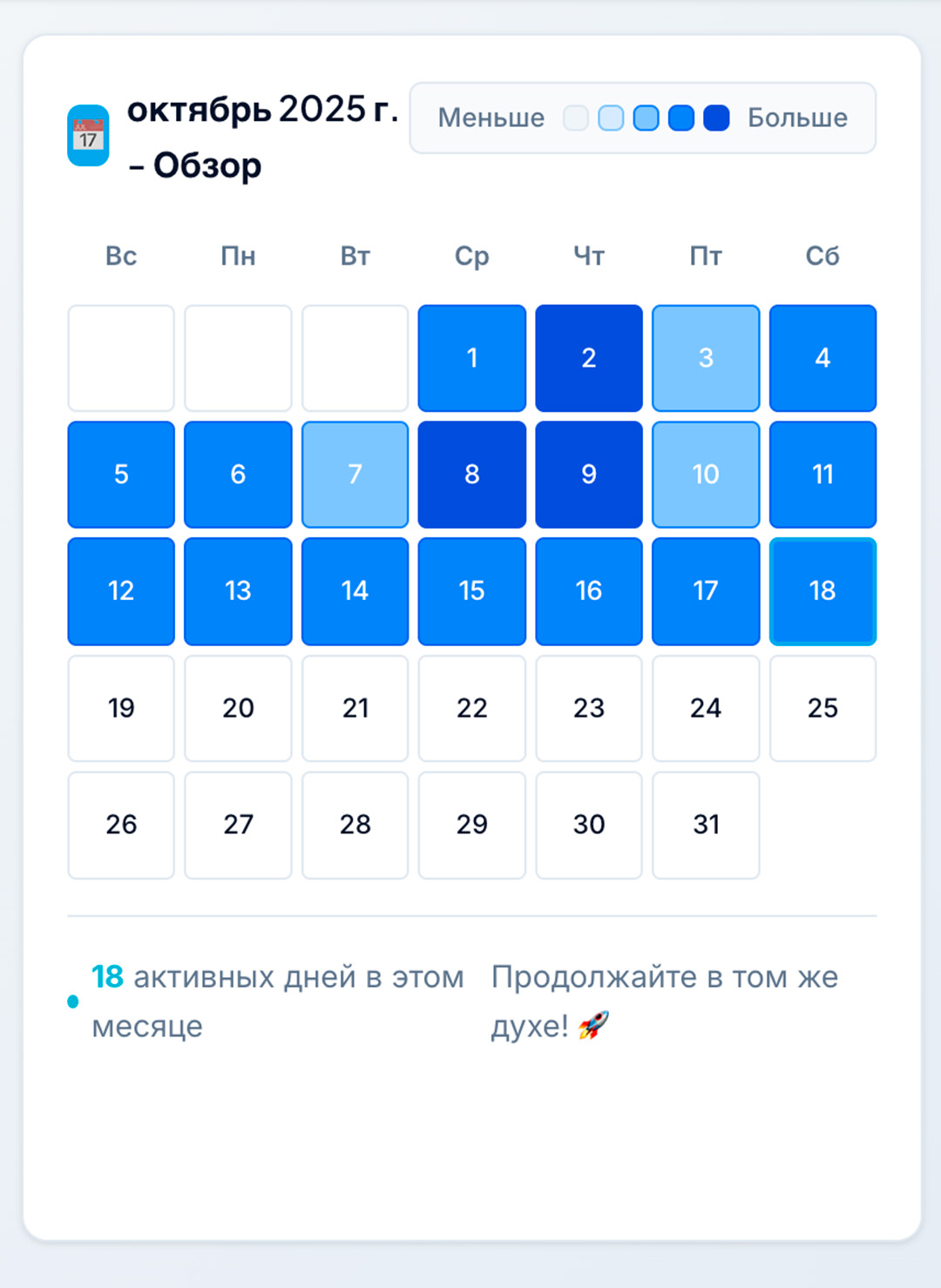
Task: Choose day 25 in the Сб column
Action: pyautogui.click(x=823, y=708)
